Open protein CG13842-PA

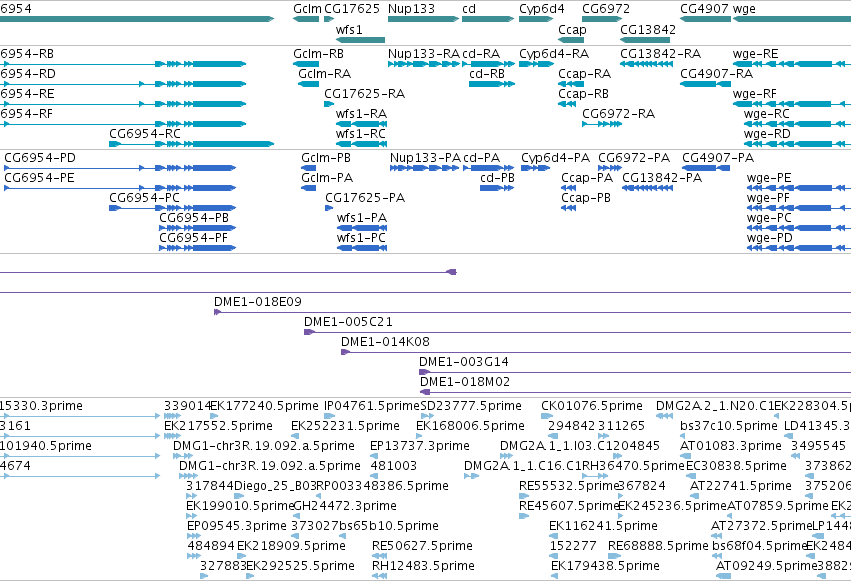click(662, 178)
